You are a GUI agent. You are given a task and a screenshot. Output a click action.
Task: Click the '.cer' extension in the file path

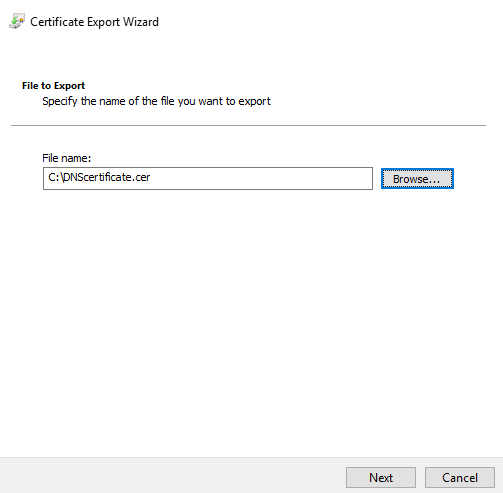tap(141, 177)
